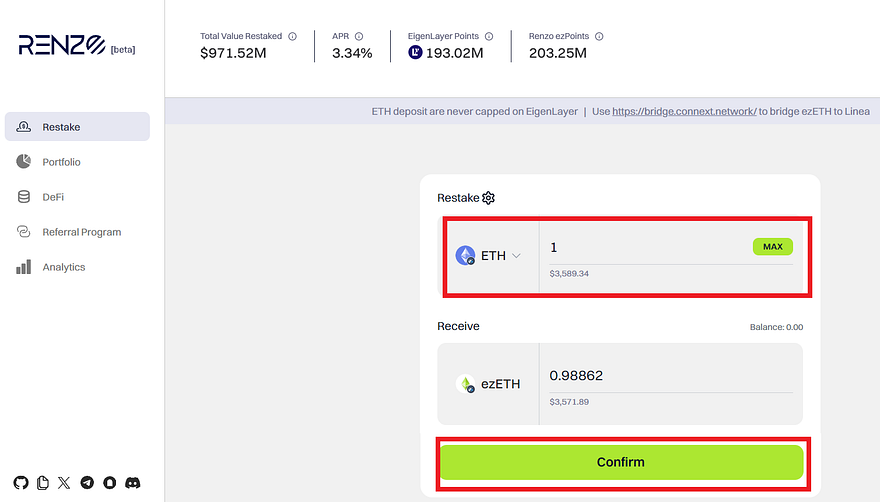Click the restake amount input showing 1
This screenshot has width=880, height=502.
648,248
